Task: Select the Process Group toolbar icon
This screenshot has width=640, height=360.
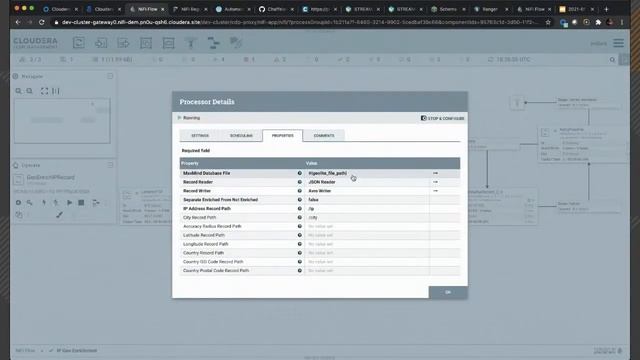Action: pyautogui.click(x=146, y=43)
